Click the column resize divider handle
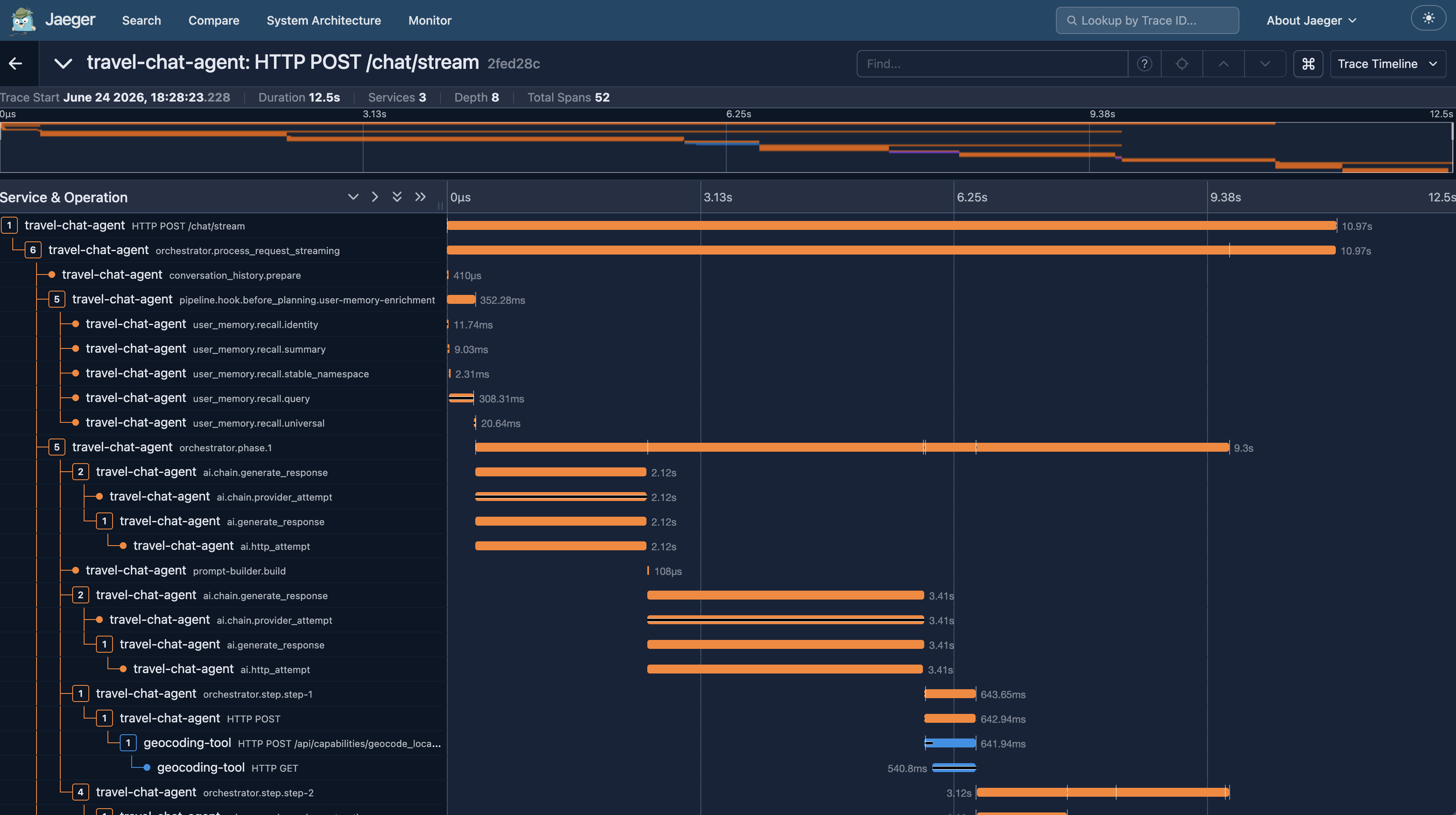Image resolution: width=1456 pixels, height=815 pixels. coord(440,206)
